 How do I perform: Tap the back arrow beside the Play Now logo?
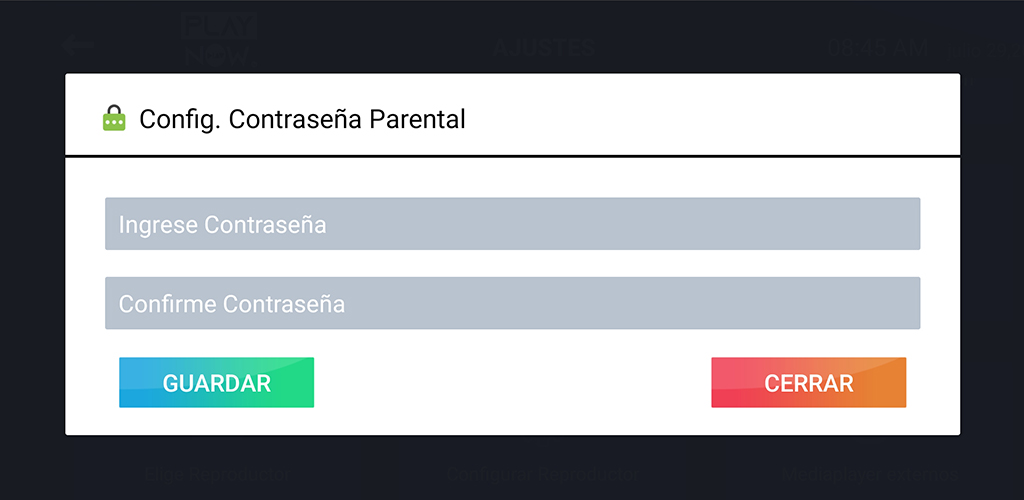(76, 45)
